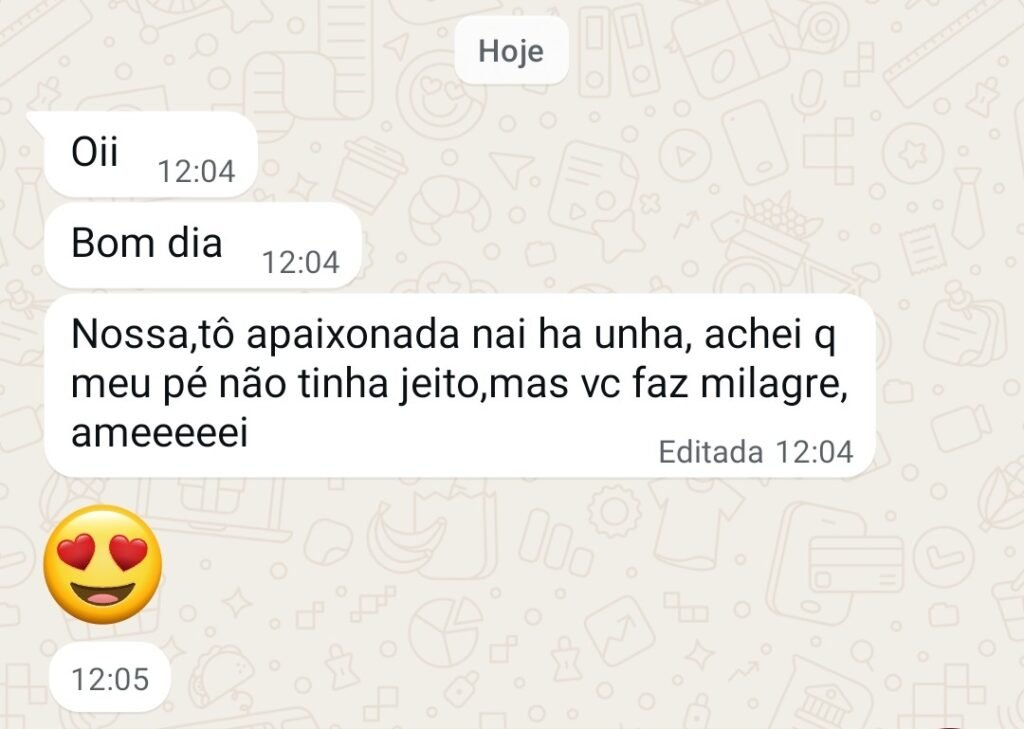Viewport: 1024px width, 729px height.
Task: Select the Oii message text
Action: click(95, 152)
